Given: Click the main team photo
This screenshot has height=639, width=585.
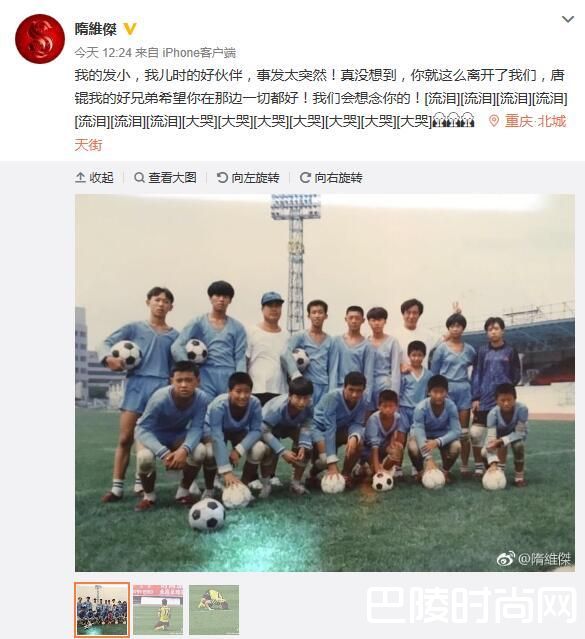Looking at the screenshot, I should point(325,383).
